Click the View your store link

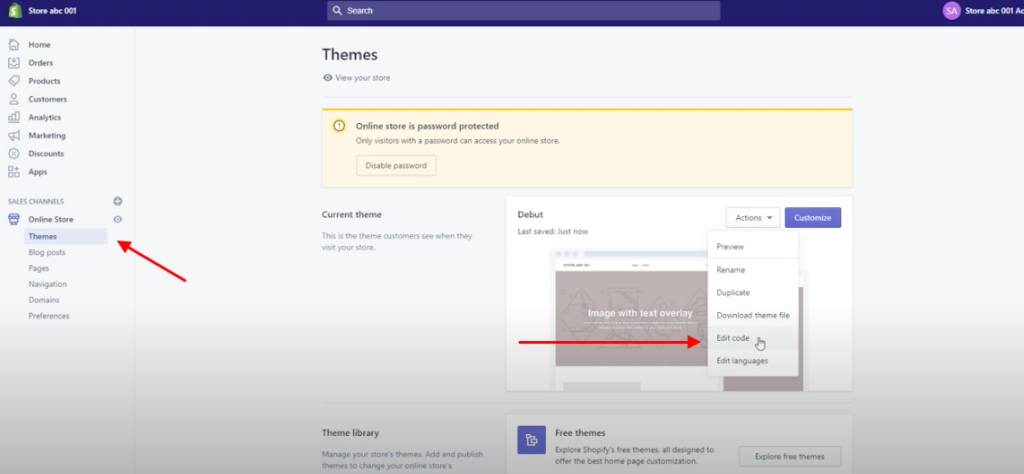click(362, 78)
